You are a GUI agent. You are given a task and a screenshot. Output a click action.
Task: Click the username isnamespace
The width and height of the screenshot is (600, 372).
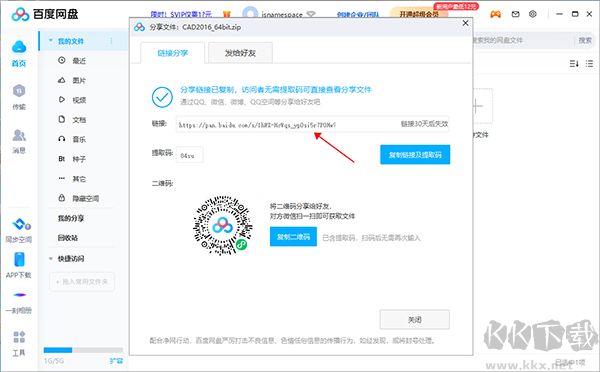coord(282,15)
